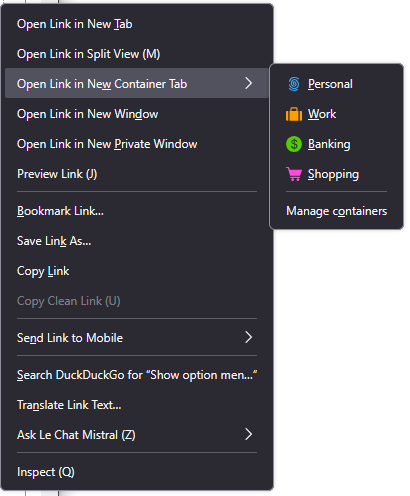Viewport: 410px width, 496px height.
Task: Choose Open Link in Split View
Action: (x=137, y=54)
